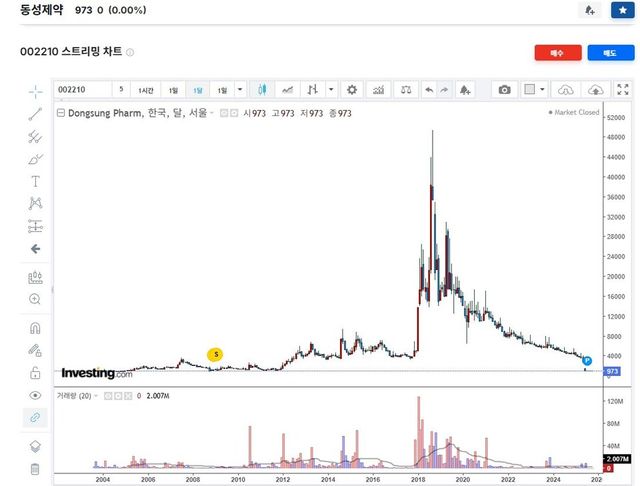Toggle magnet mode

[x=35, y=328]
